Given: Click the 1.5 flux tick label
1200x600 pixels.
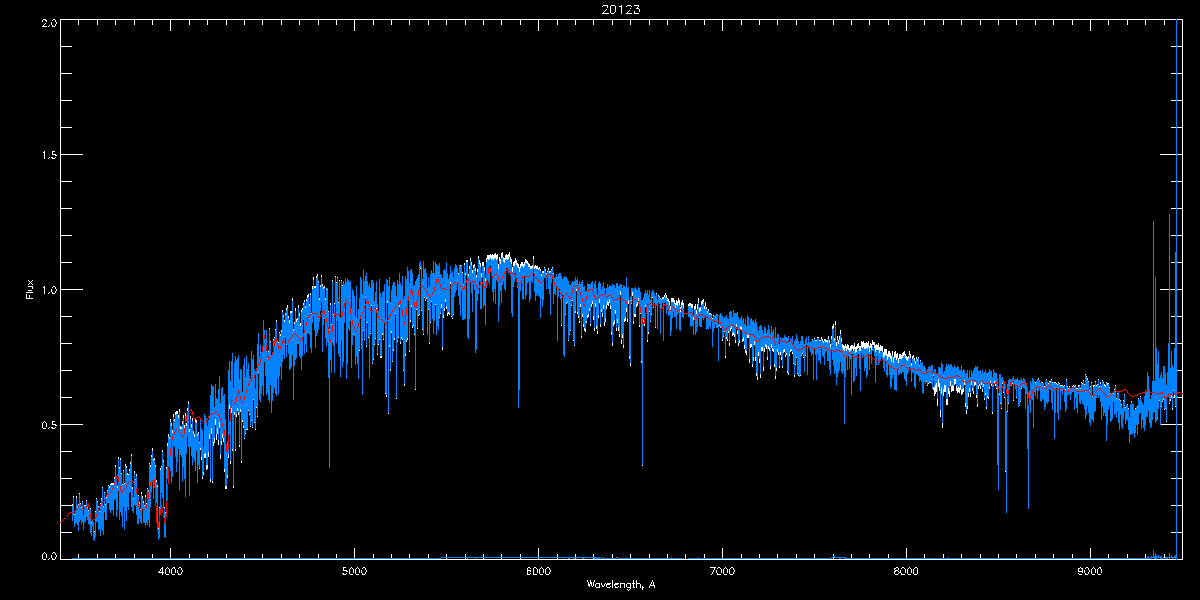Looking at the screenshot, I should click(48, 156).
